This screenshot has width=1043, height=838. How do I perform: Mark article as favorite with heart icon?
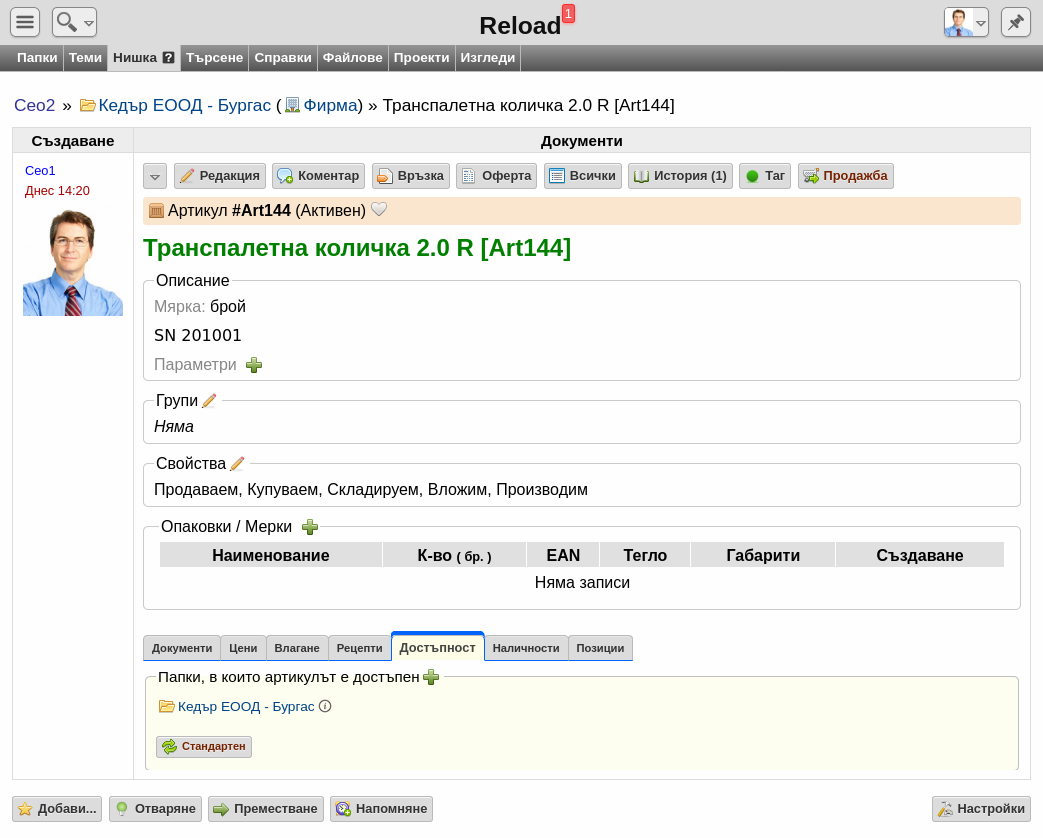[379, 210]
